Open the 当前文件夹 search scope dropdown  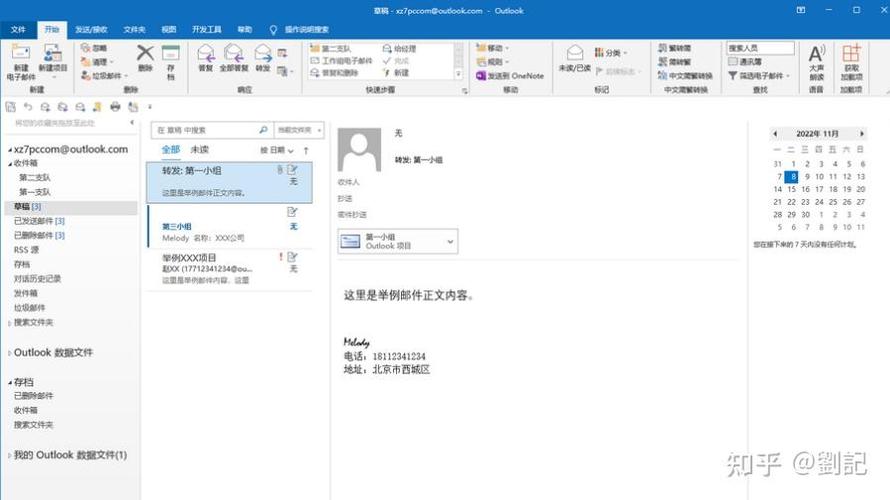[x=299, y=130]
